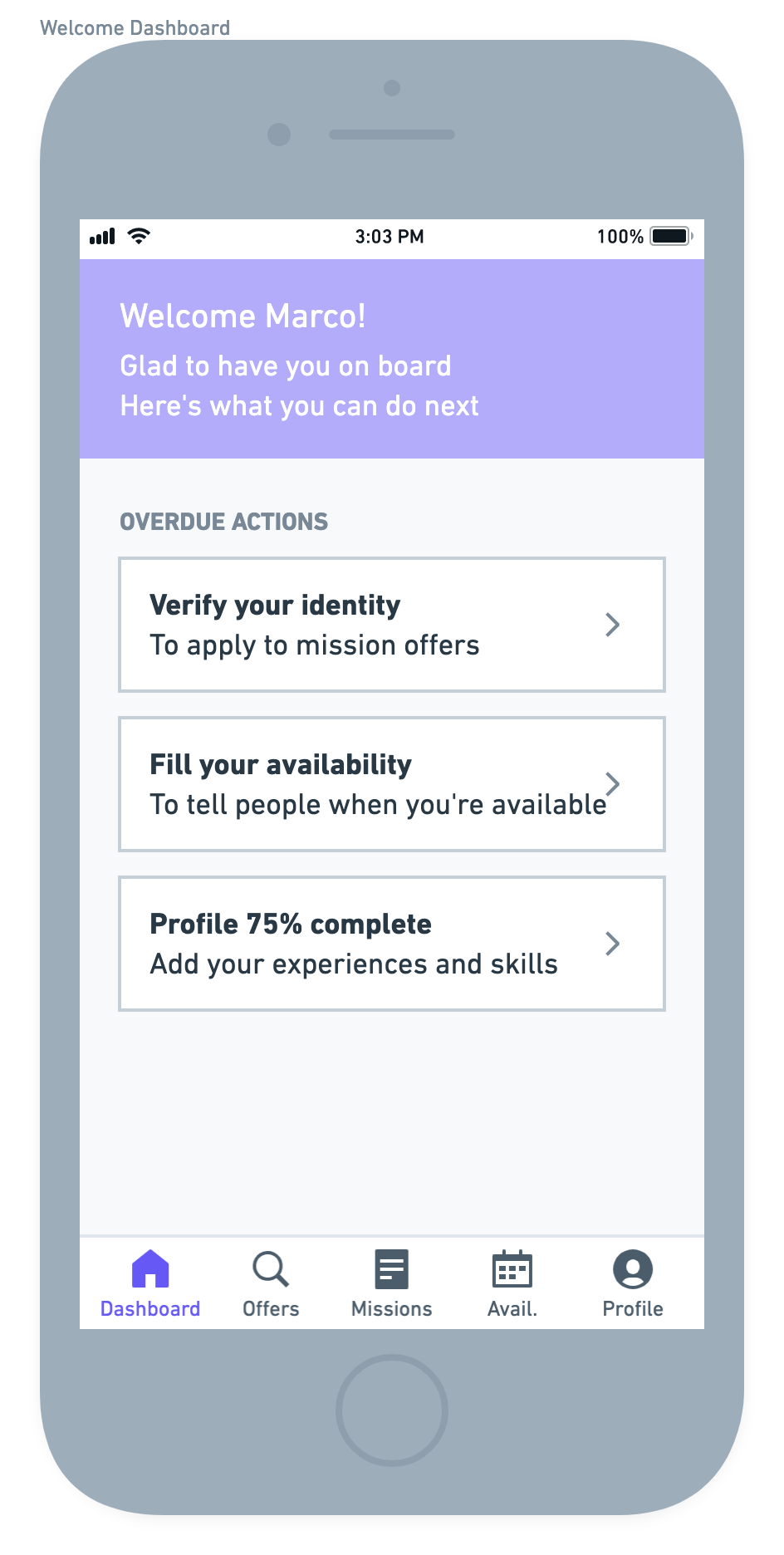The width and height of the screenshot is (784, 1555).
Task: Expand Fill your availability chevron
Action: (x=613, y=784)
